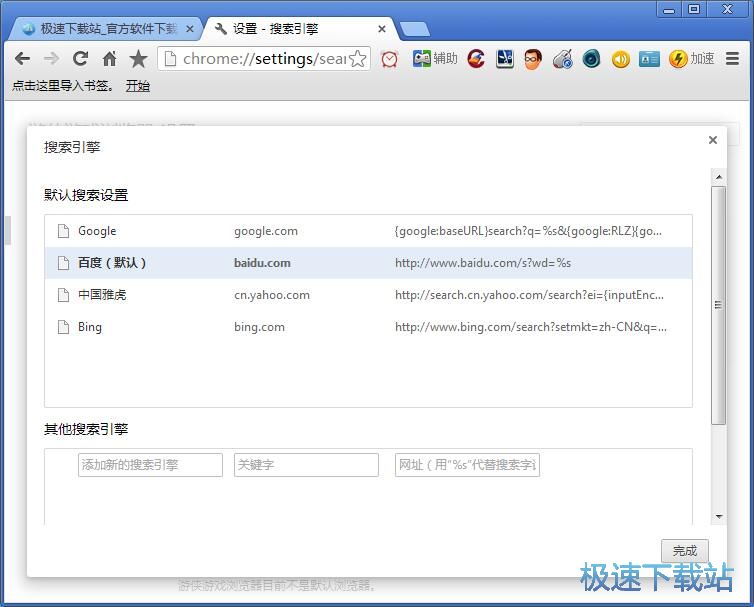Screen dimensions: 754x607
Task: Click the face with glasses icon
Action: click(533, 59)
